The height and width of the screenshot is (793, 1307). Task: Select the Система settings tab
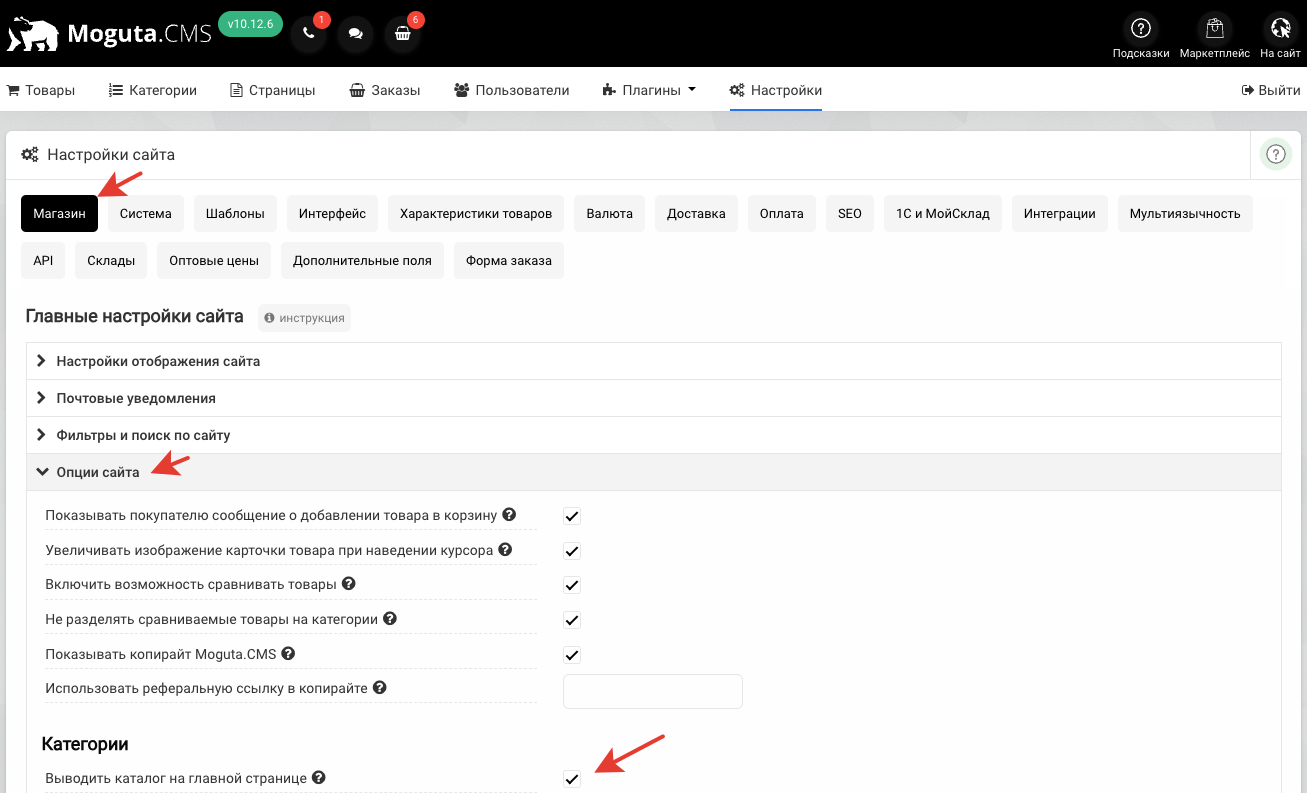pyautogui.click(x=146, y=214)
